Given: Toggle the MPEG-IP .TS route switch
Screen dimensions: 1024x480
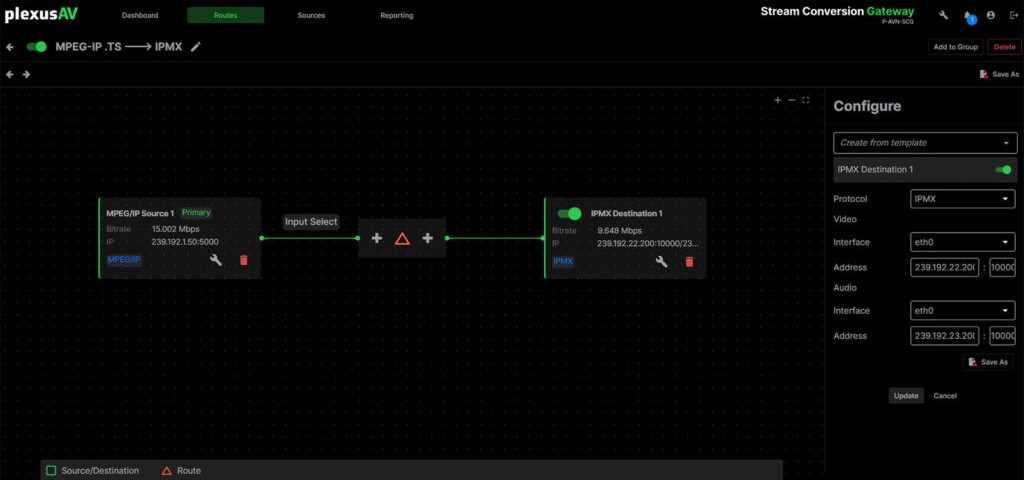Looking at the screenshot, I should pyautogui.click(x=36, y=47).
